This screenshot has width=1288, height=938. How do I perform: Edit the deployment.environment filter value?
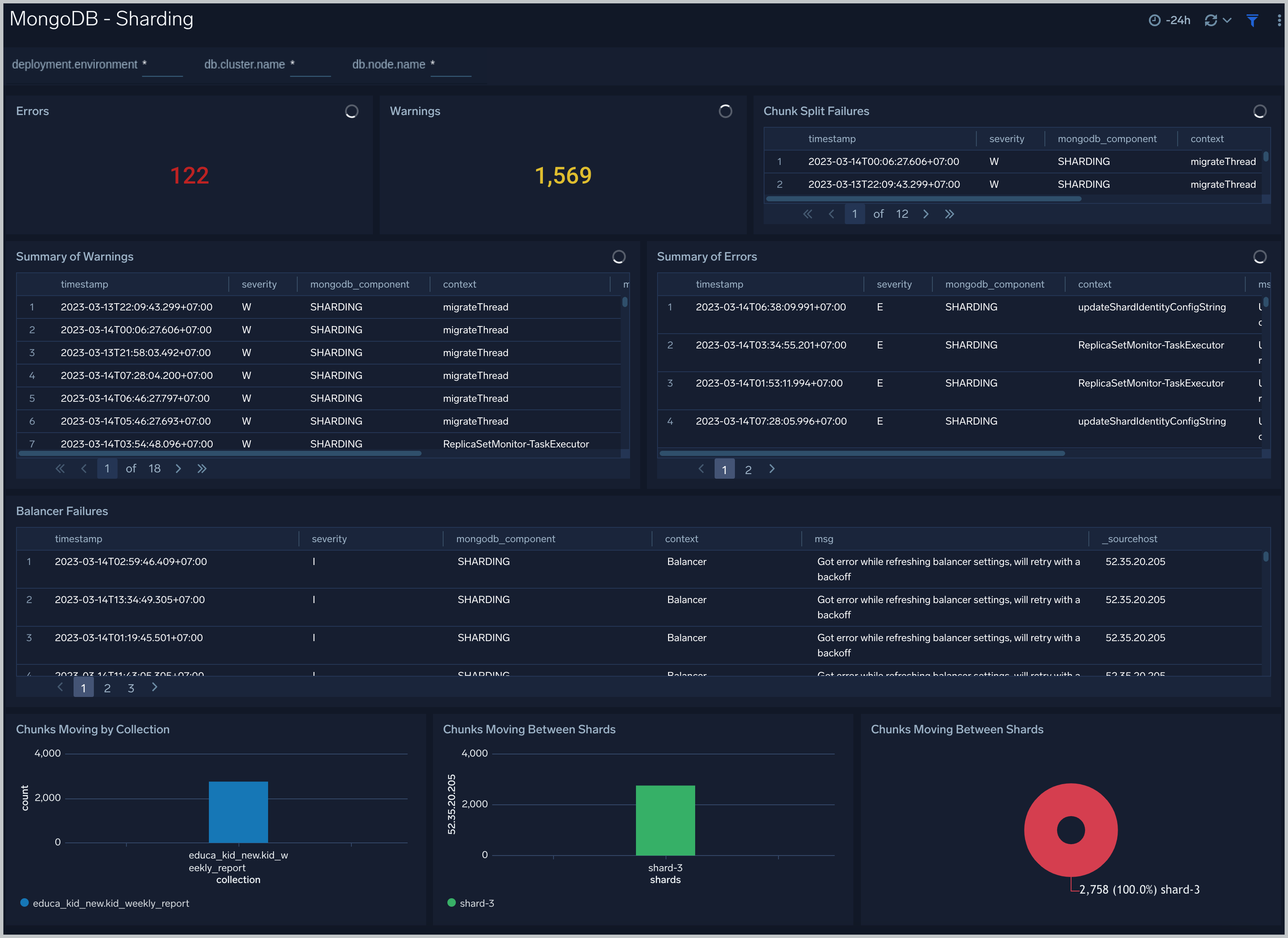[x=162, y=65]
